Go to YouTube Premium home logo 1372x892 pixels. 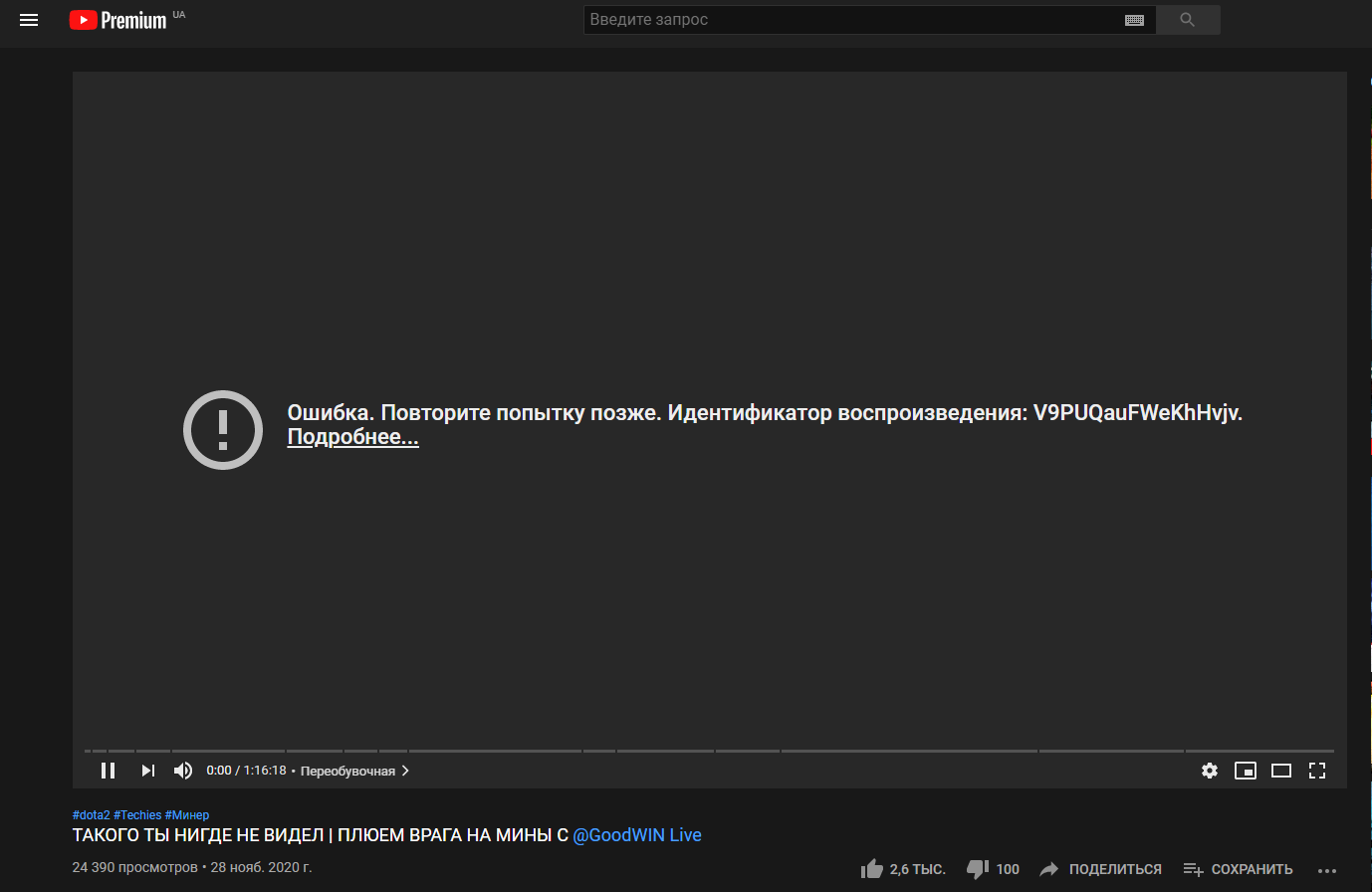(117, 20)
